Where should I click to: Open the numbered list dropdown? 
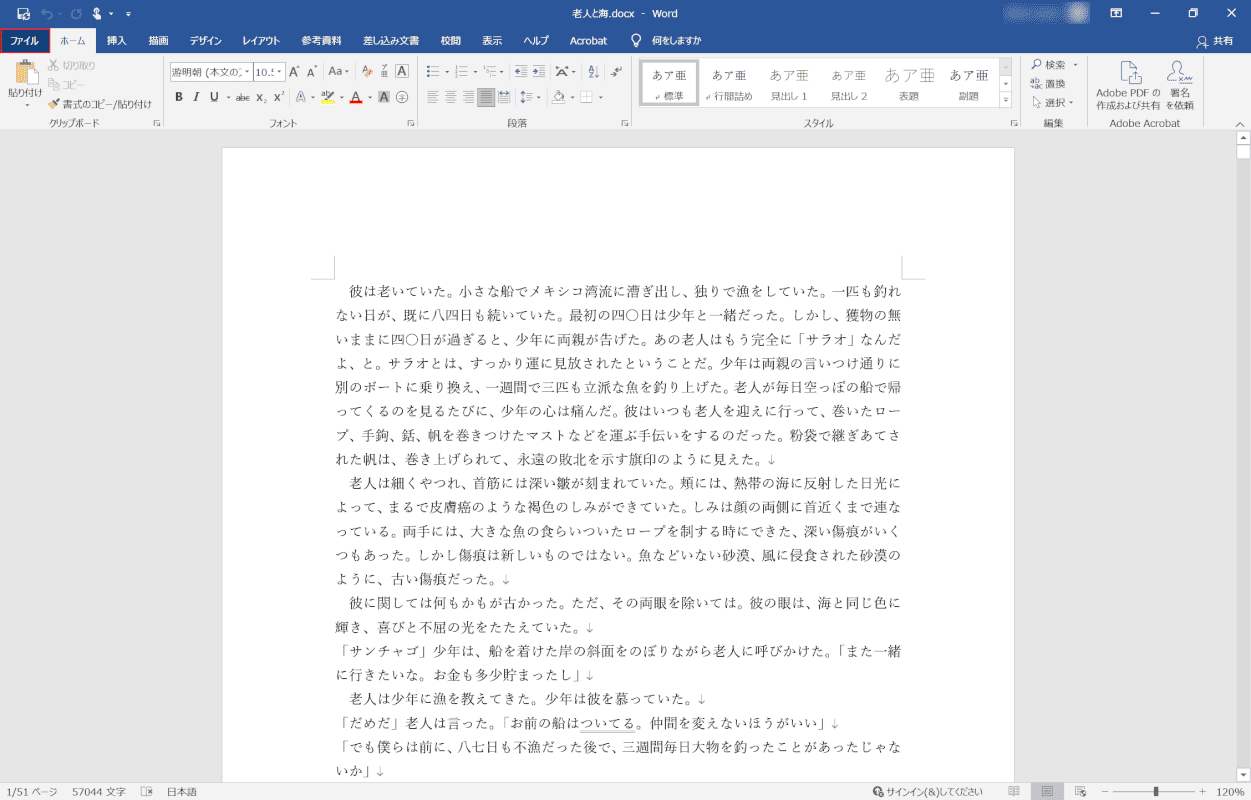pos(473,71)
